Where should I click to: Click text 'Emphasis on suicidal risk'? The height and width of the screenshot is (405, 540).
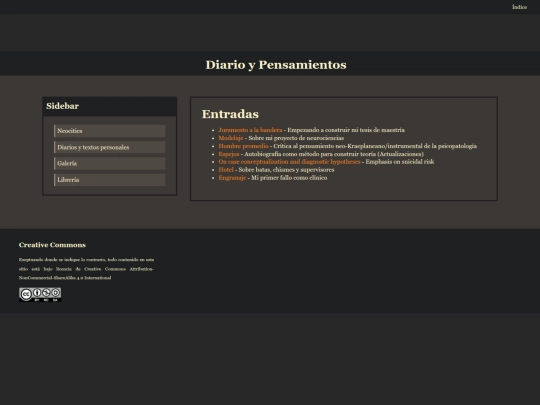tap(400, 162)
